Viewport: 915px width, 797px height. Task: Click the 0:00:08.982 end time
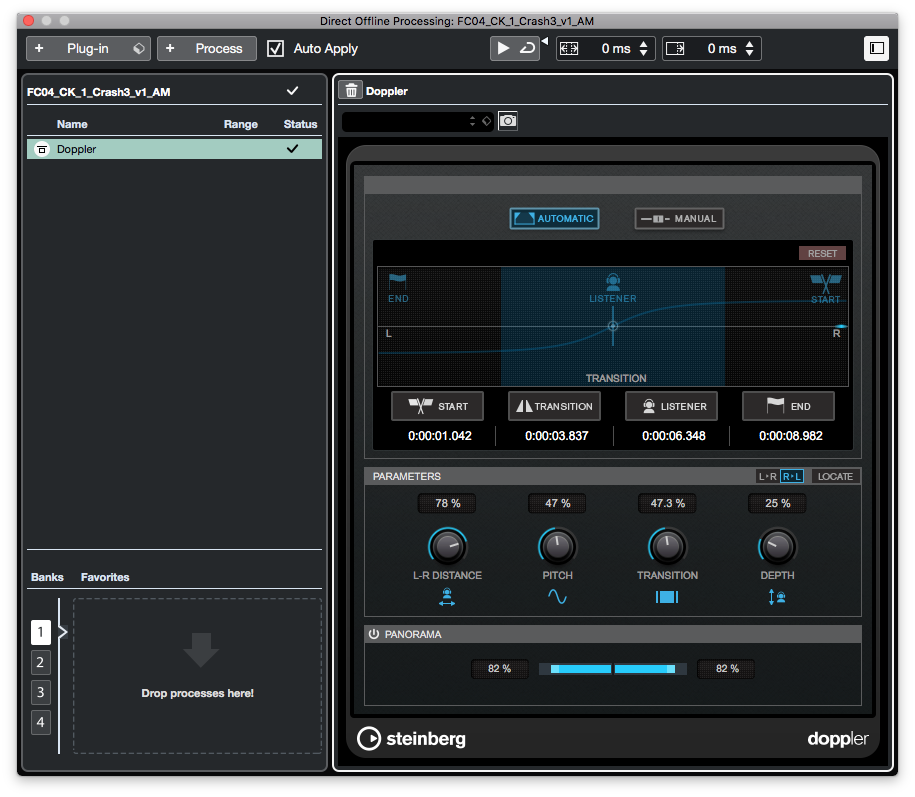coord(790,436)
